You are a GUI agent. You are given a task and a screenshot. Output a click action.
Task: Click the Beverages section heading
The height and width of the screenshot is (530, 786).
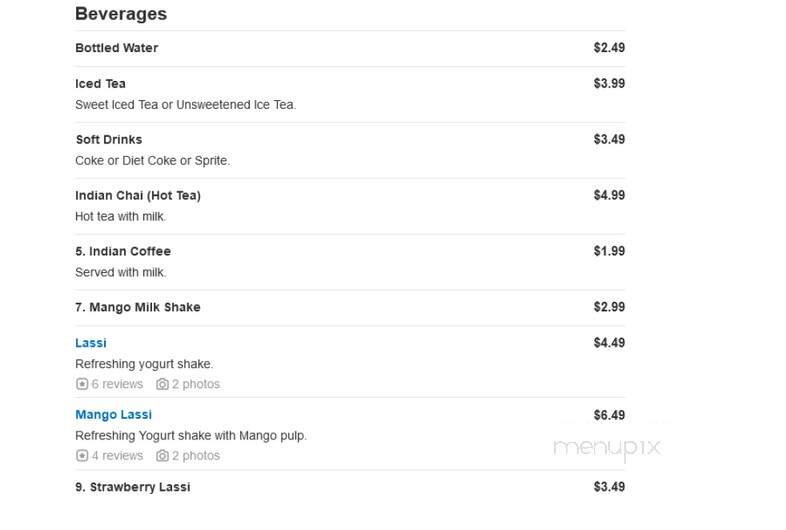[x=121, y=14]
